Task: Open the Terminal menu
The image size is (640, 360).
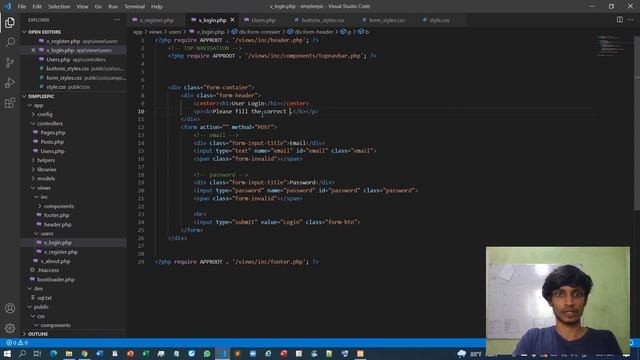Action: coord(135,7)
